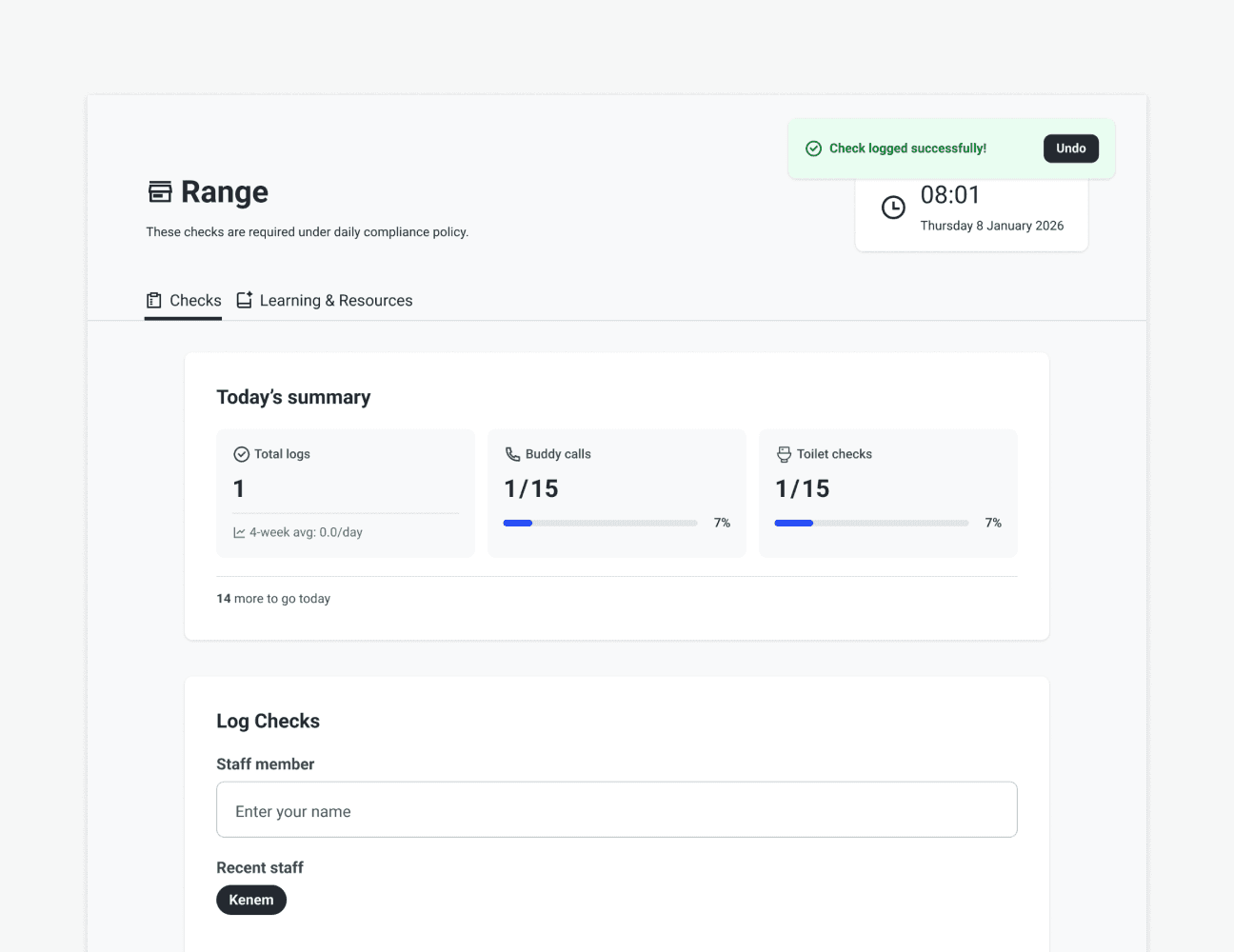This screenshot has height=952, width=1234.
Task: Click the 4-week average chart icon
Action: pos(239,533)
